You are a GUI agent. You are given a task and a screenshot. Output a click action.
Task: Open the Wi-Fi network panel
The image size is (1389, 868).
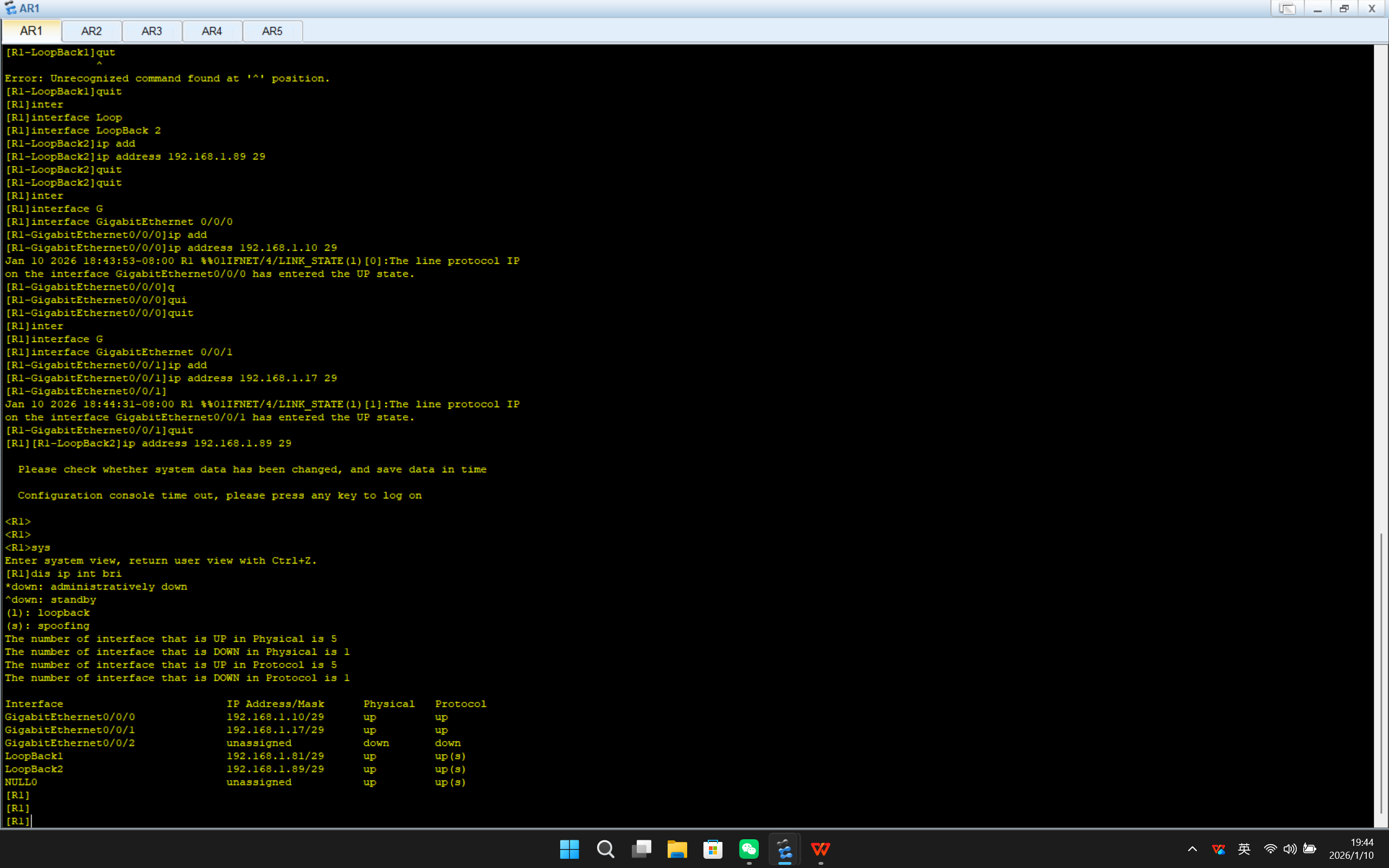coord(1270,849)
